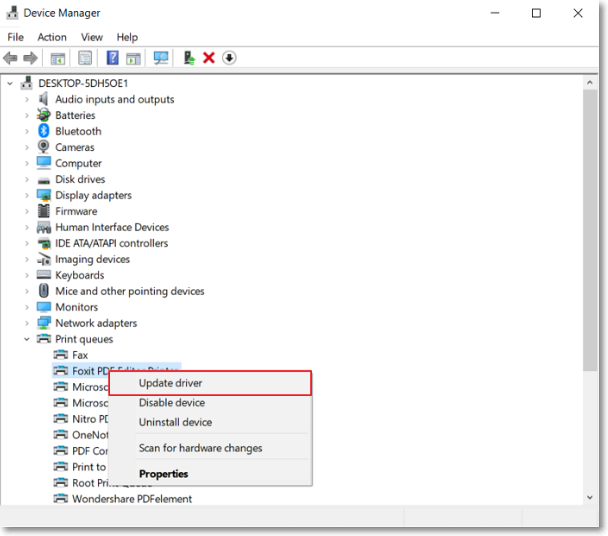Collapse the DESKTOP-5DH5OE1 root node
Screen dimensions: 608x536
10,83
